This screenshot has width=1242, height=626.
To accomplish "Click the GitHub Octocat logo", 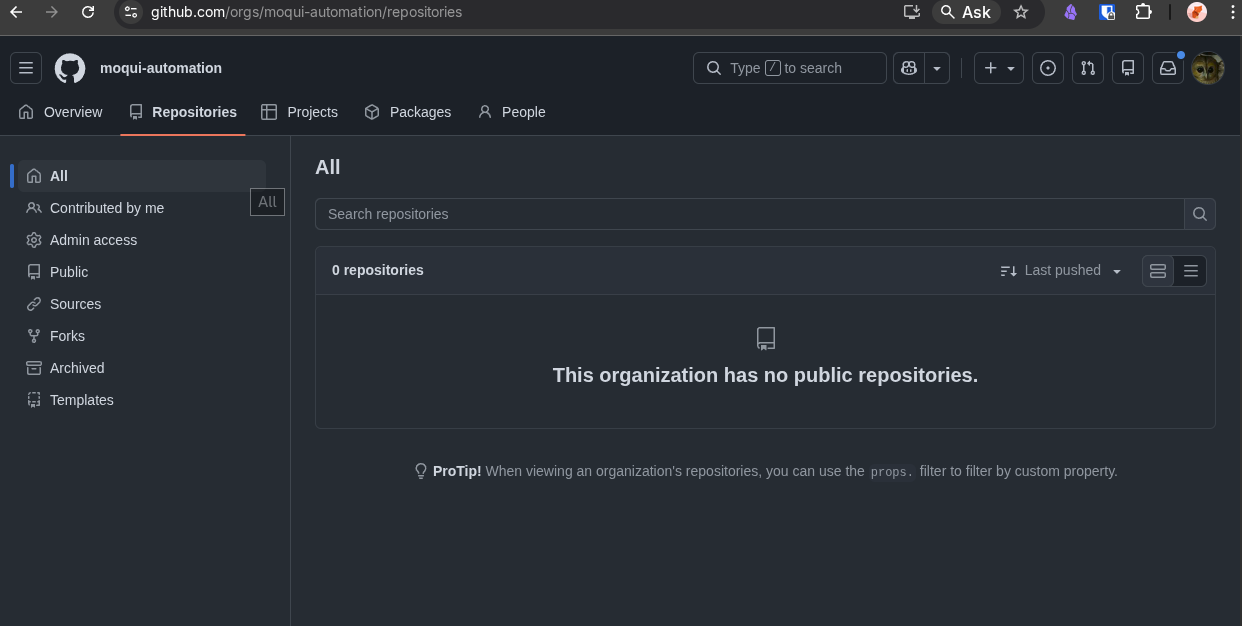I will click(70, 68).
